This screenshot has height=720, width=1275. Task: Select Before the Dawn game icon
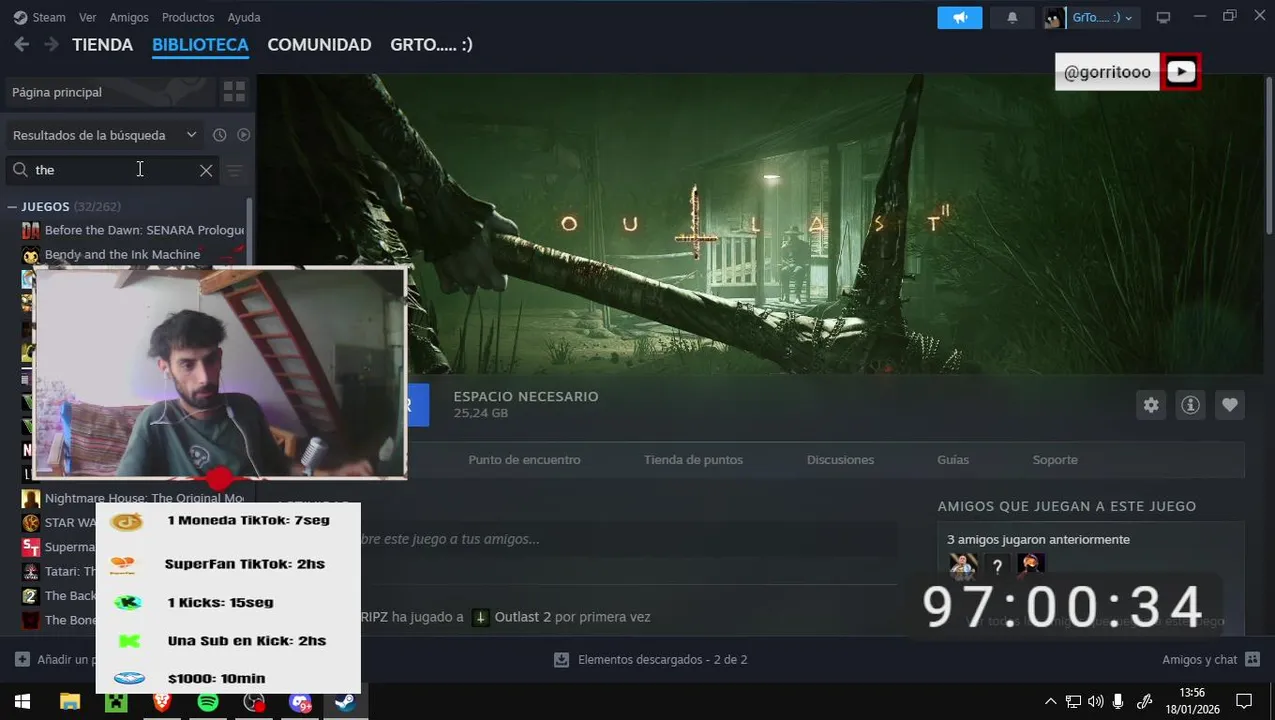tap(31, 230)
